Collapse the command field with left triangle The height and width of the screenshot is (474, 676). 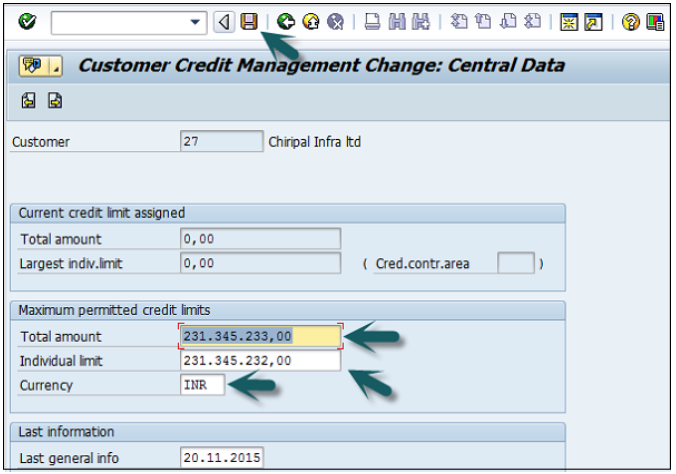225,21
